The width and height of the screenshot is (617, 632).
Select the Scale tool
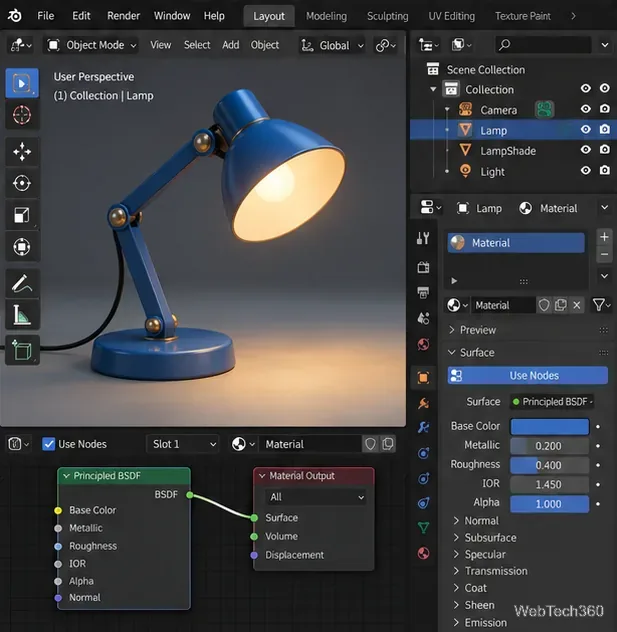pos(22,215)
